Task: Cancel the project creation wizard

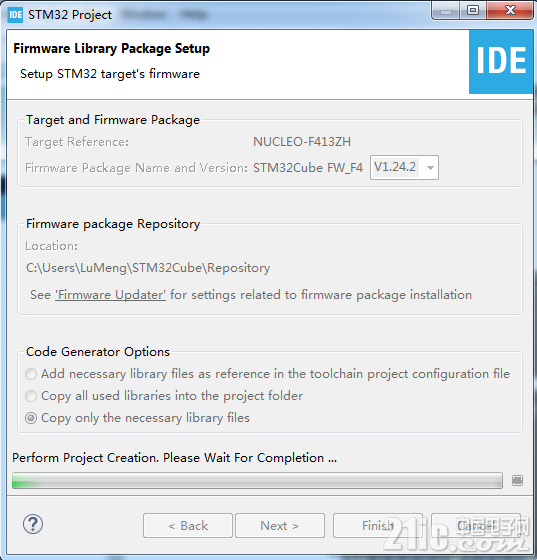Action: [476, 525]
